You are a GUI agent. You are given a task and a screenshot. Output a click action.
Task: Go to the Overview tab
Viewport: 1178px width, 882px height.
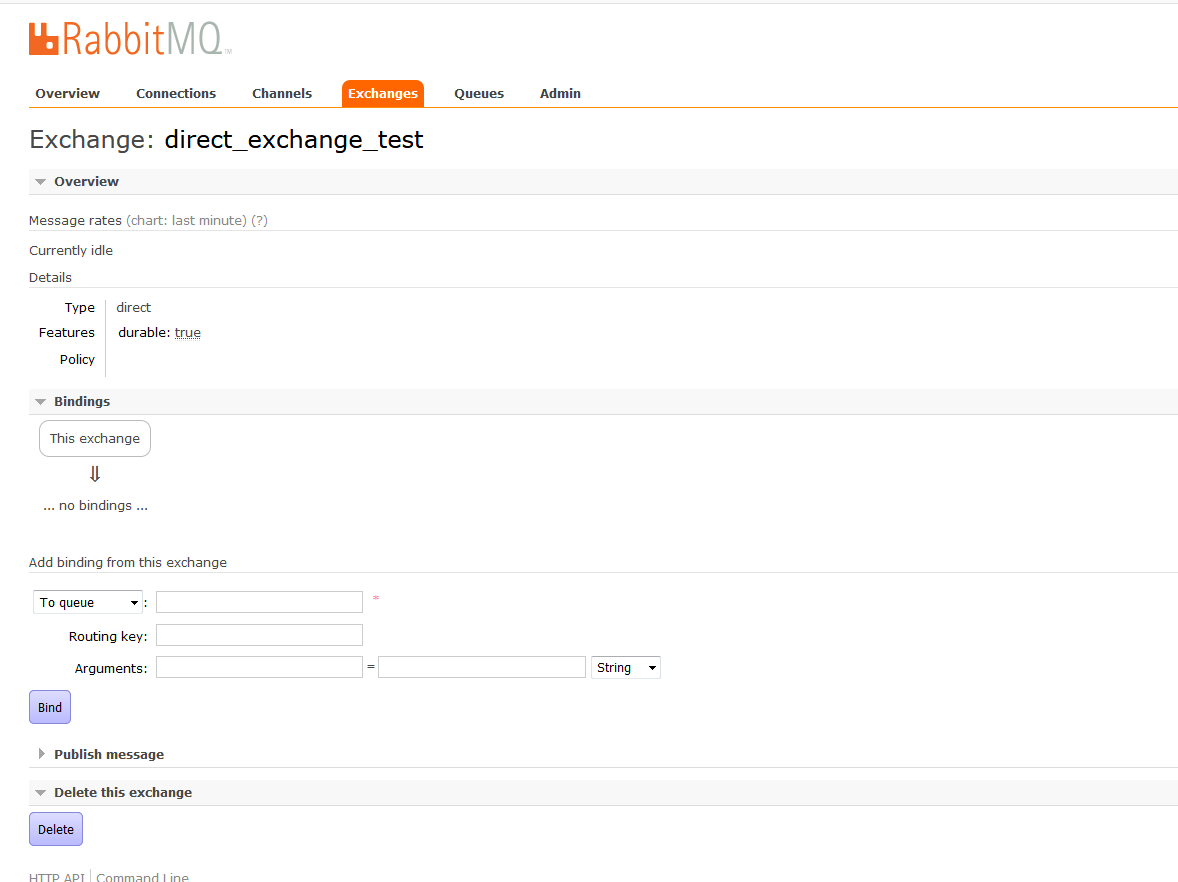[x=67, y=93]
